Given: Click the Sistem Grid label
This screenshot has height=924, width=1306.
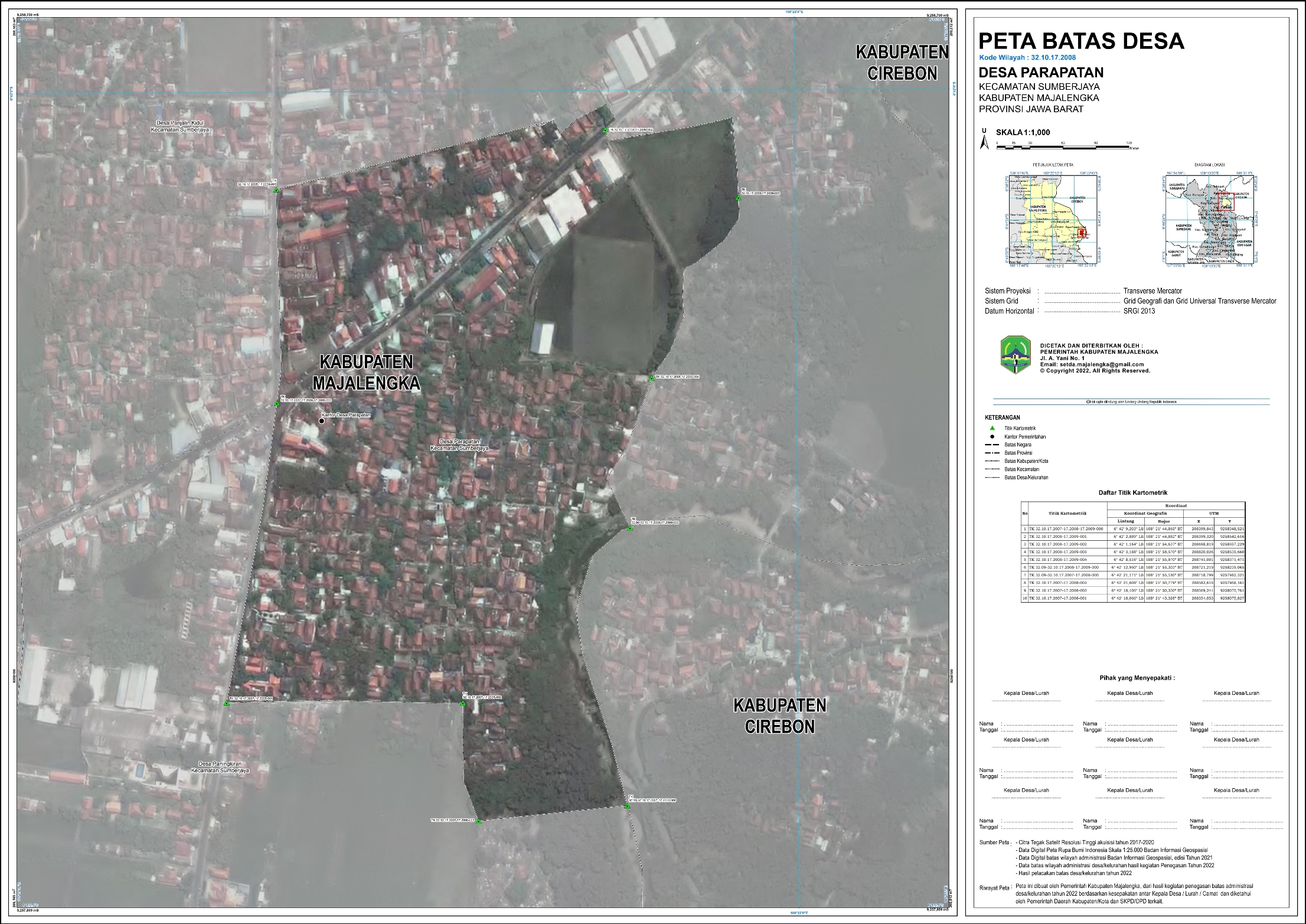Looking at the screenshot, I should click(1002, 301).
